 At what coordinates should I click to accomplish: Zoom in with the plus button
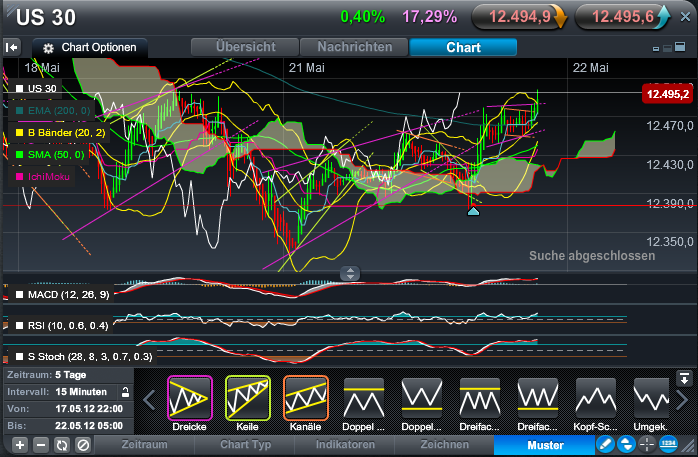tap(20, 445)
